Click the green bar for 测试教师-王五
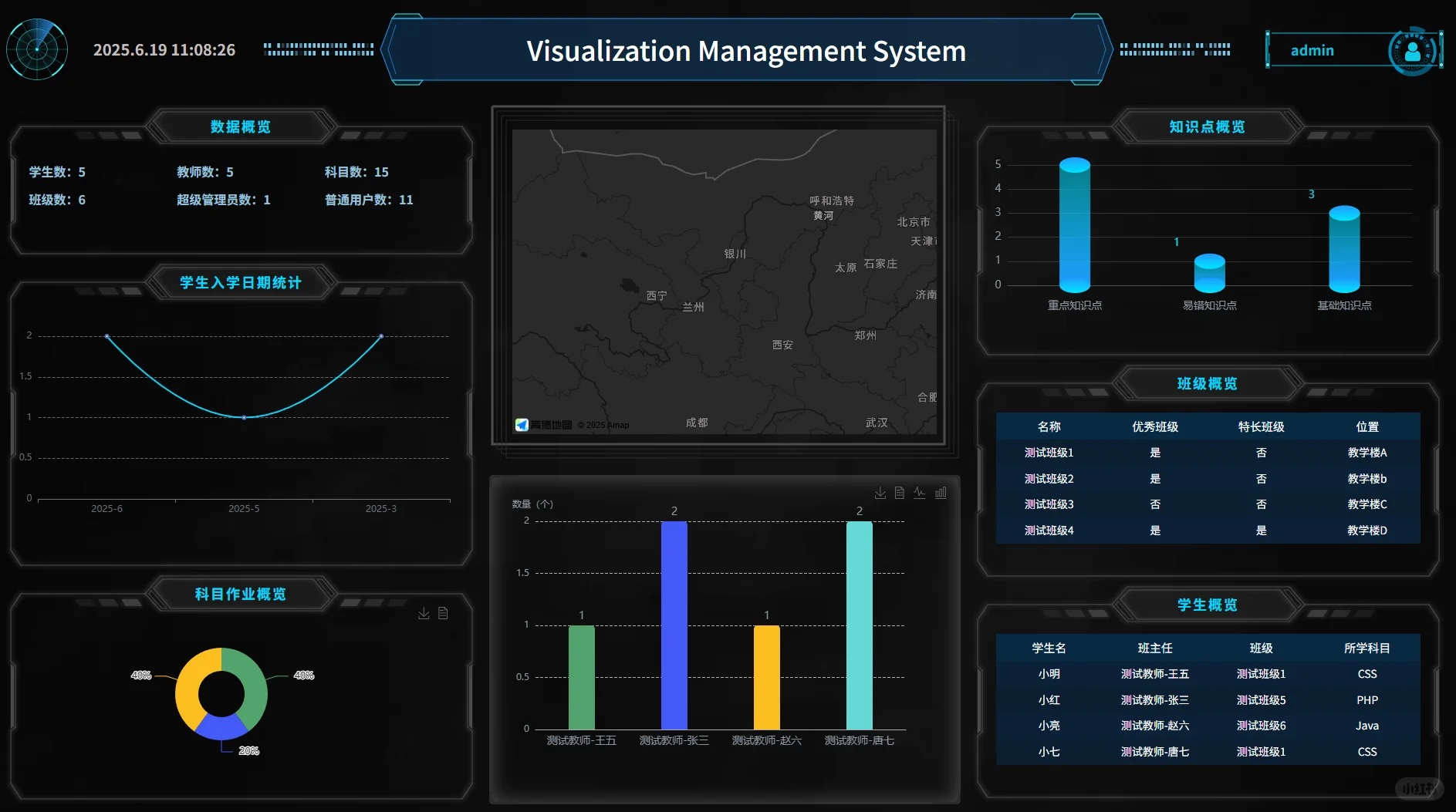Viewport: 1456px width, 812px height. coord(582,677)
